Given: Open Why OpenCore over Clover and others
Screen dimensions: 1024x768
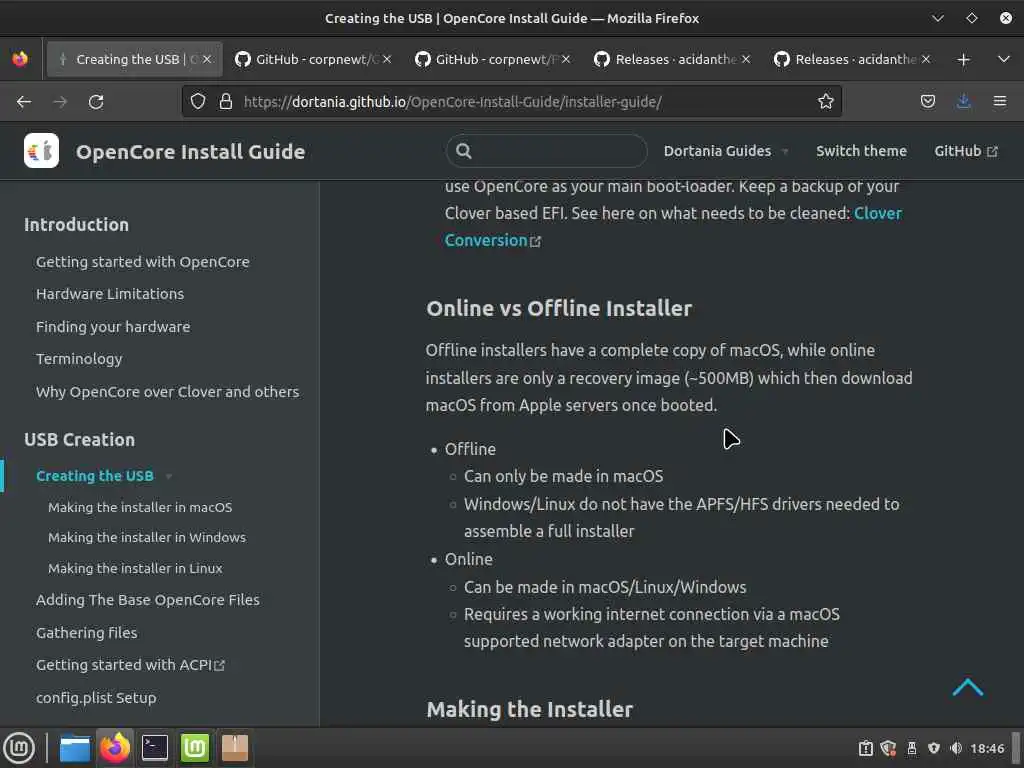Looking at the screenshot, I should [x=167, y=392].
